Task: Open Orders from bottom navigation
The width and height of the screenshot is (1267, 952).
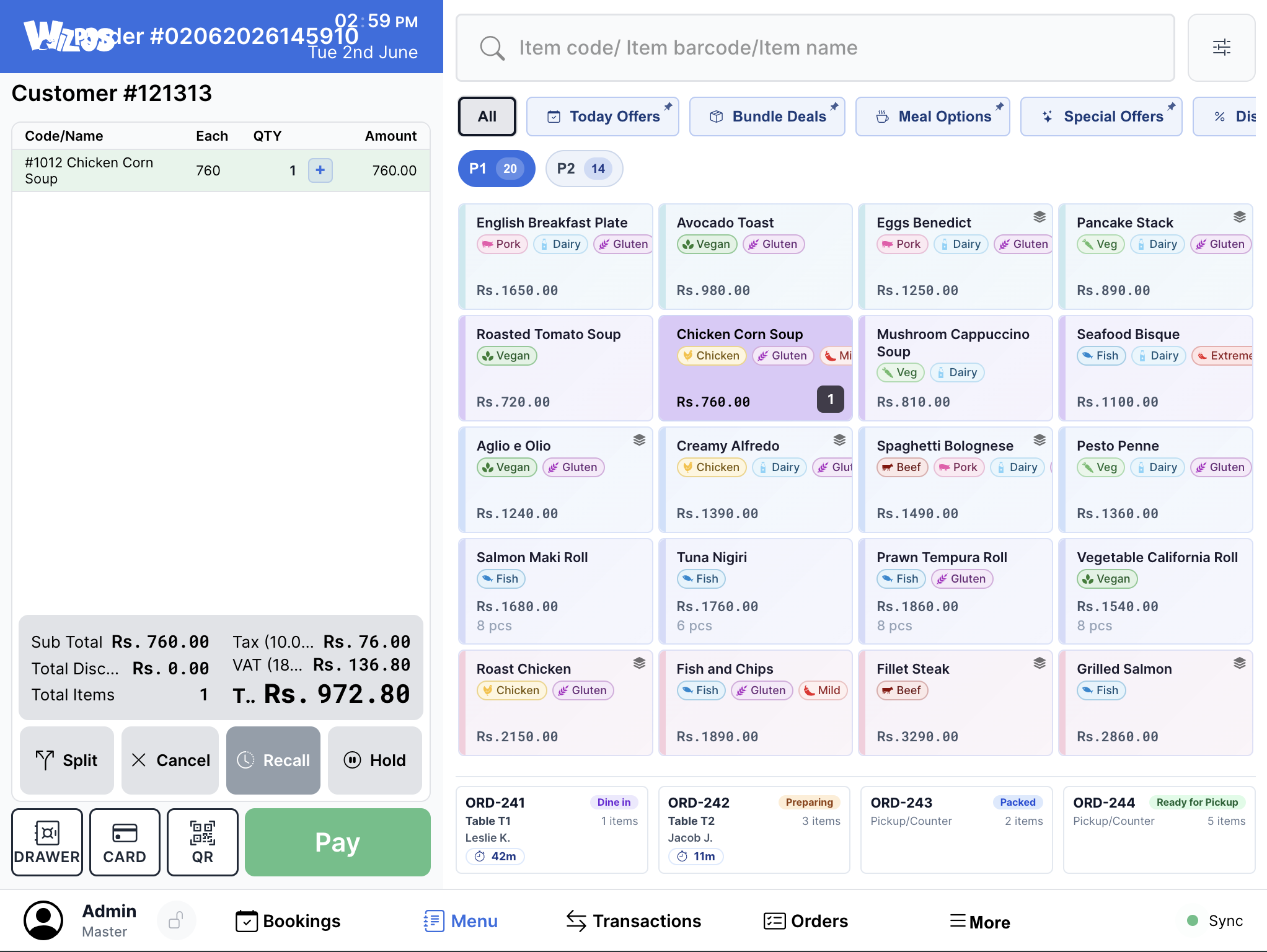Action: point(806,921)
